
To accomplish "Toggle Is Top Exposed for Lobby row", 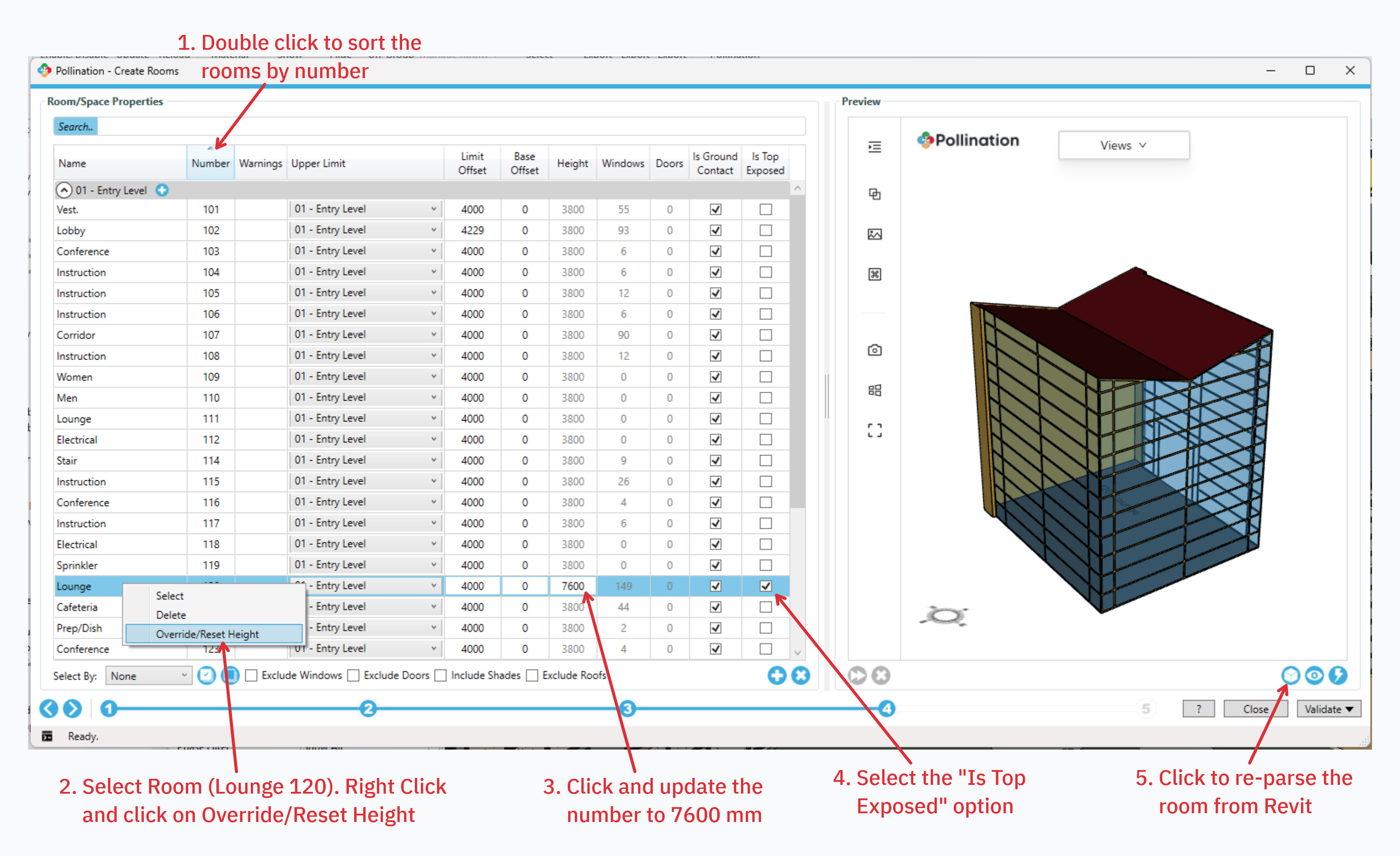I will (765, 230).
